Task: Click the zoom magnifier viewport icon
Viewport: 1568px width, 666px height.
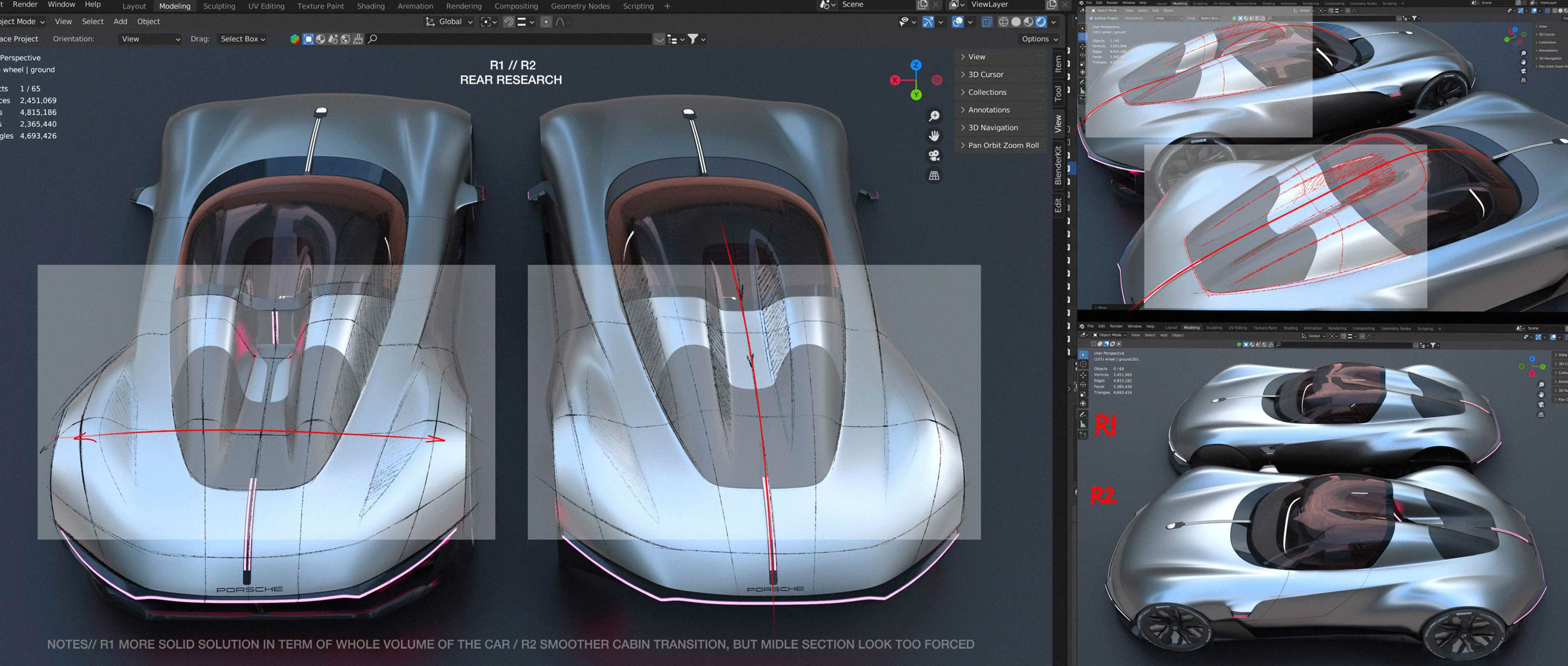Action: pos(934,116)
